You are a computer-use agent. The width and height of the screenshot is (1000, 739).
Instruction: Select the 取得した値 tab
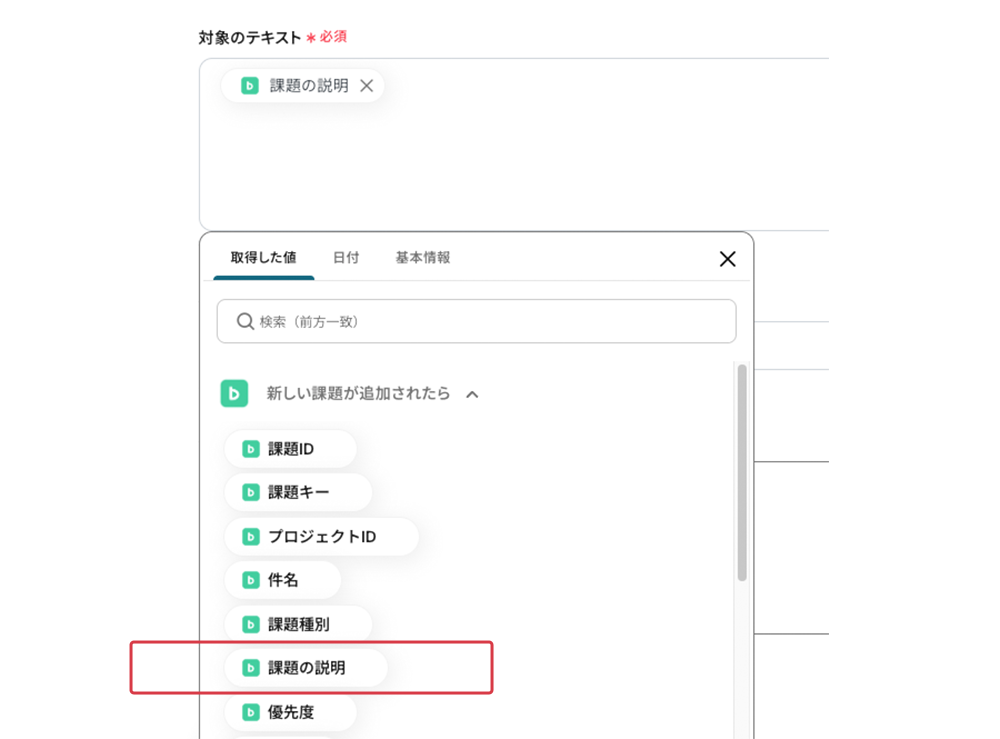point(263,258)
